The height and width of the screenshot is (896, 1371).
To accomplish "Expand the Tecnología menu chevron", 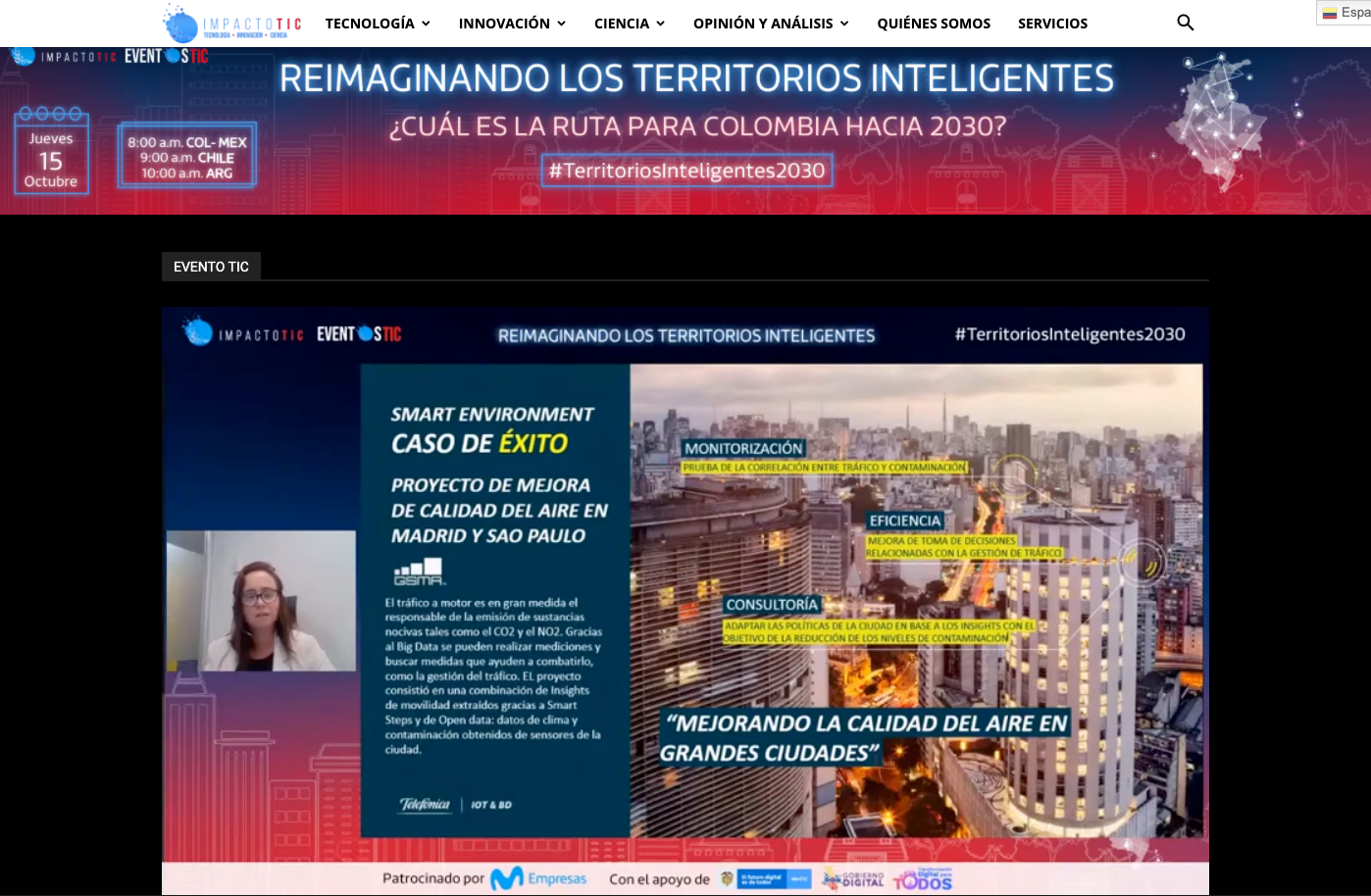I will click(x=426, y=24).
